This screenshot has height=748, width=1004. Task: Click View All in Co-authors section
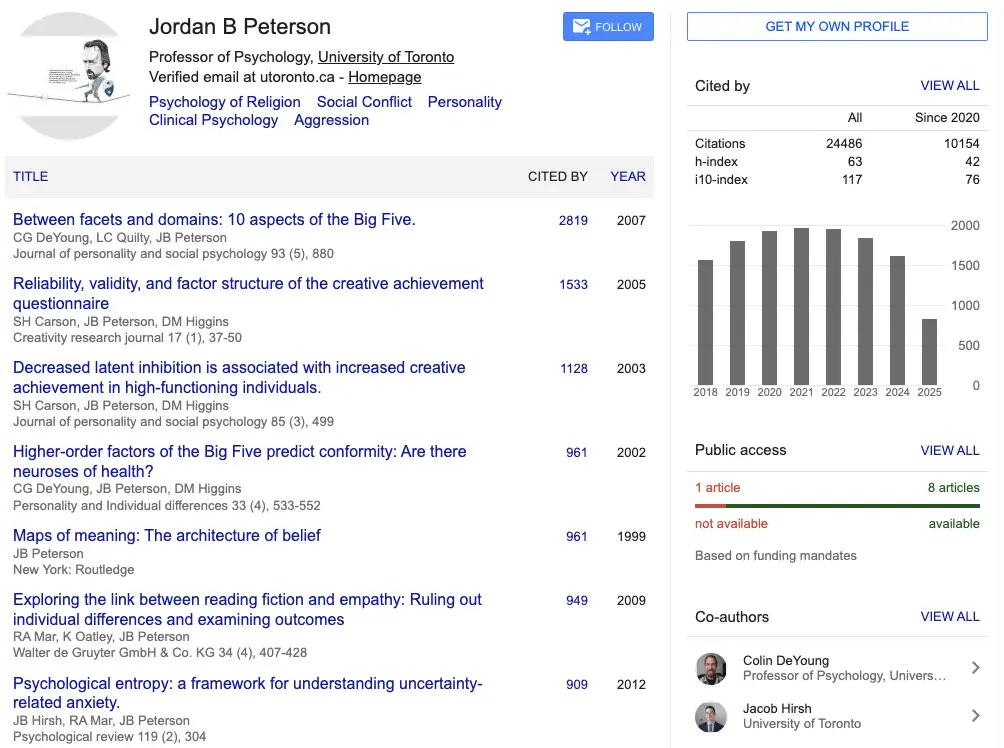point(950,616)
